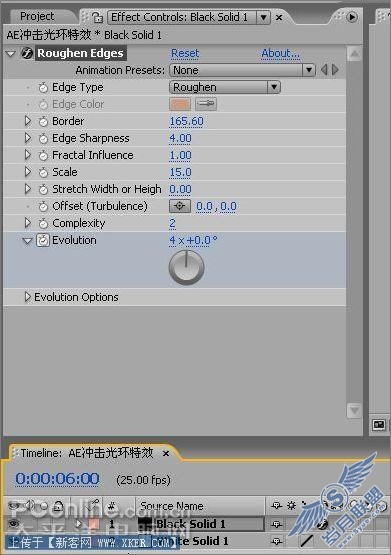Screen dimensions: 391x555
Task: Toggle visibility eye of Black Solid 1
Action: pos(14,523)
